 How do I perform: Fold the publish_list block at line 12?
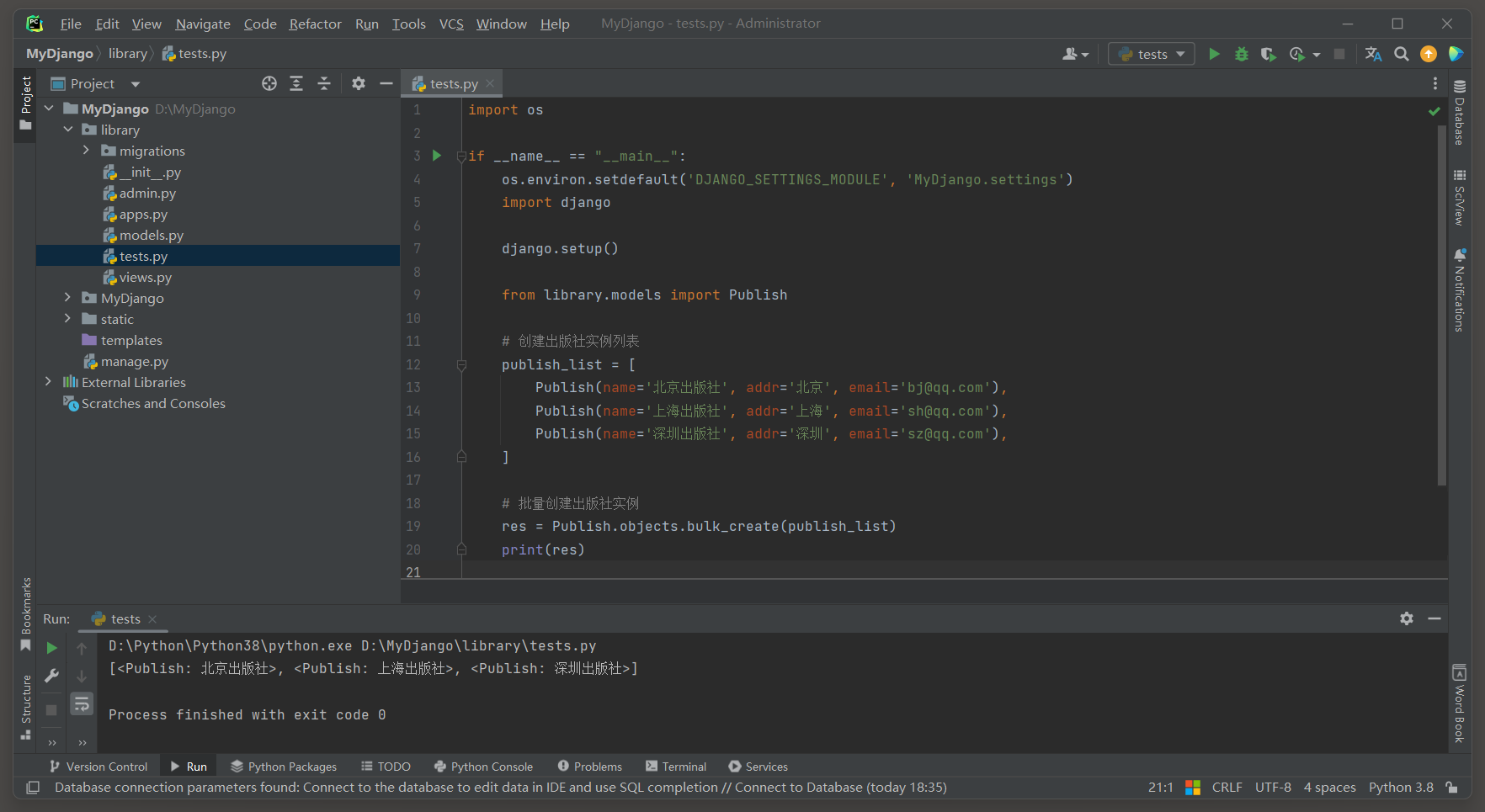(461, 364)
